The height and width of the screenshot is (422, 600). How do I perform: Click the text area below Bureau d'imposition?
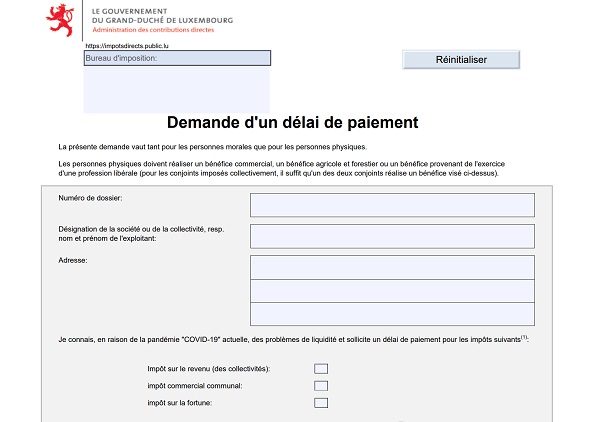177,90
